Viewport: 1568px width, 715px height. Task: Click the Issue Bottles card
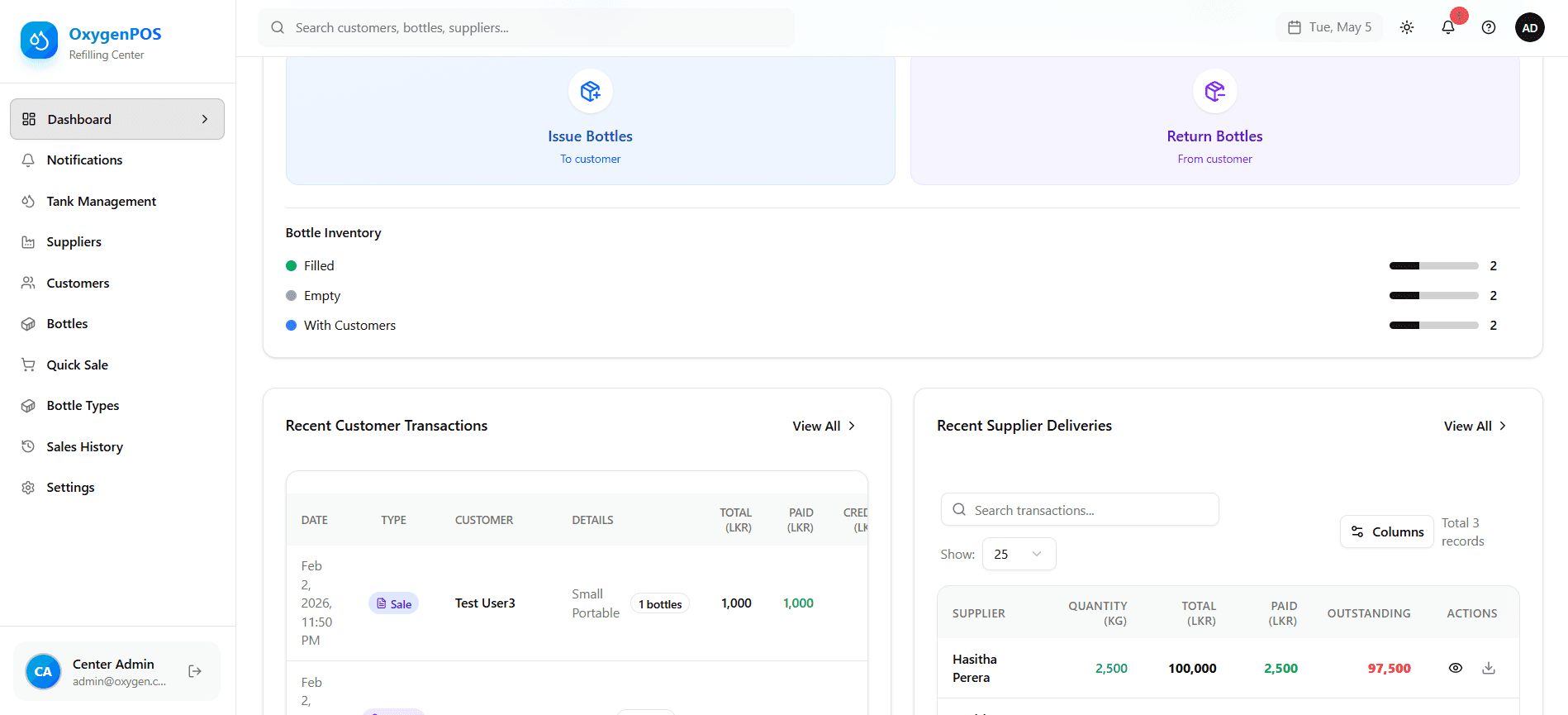tap(591, 121)
